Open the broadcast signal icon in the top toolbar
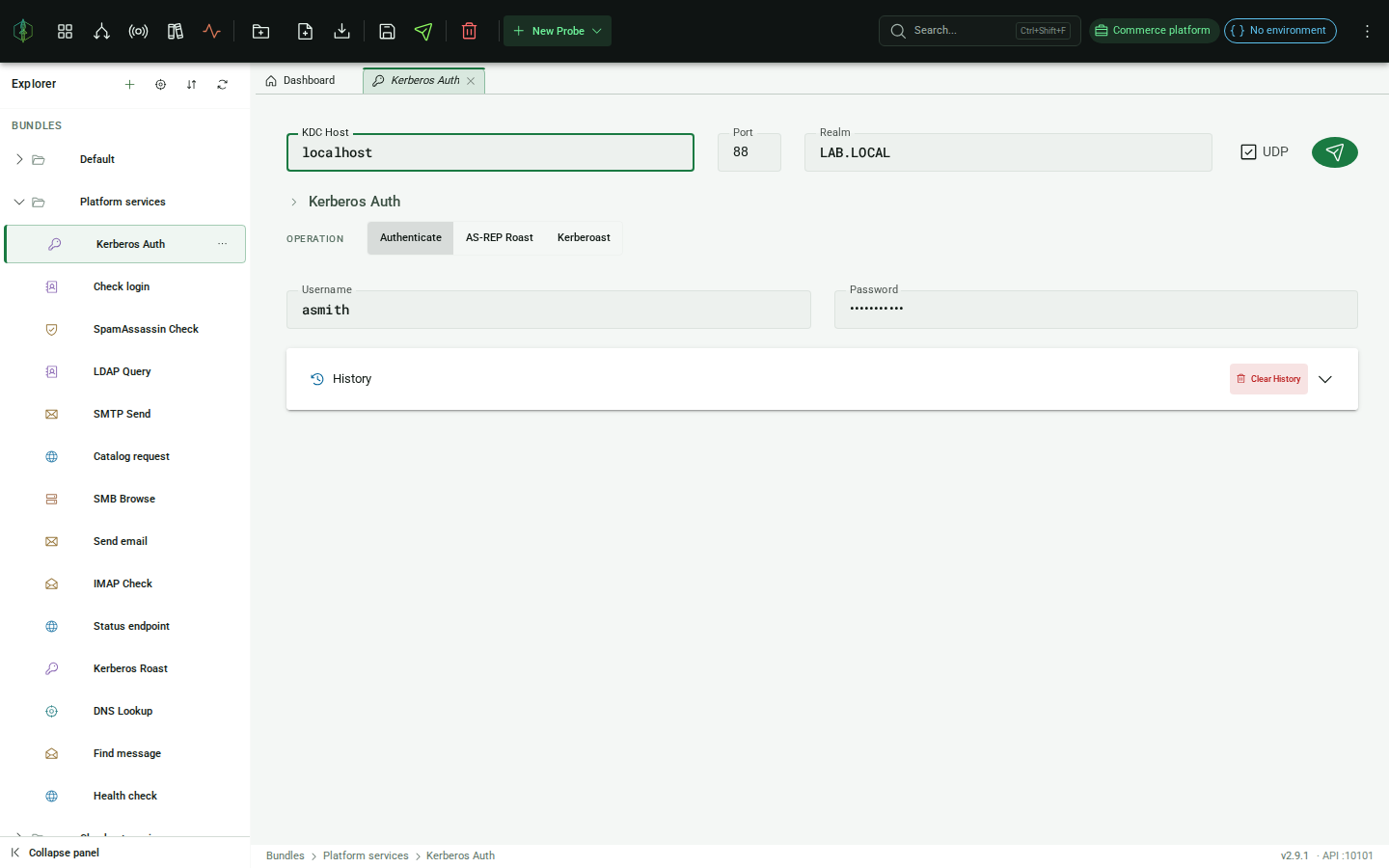 (x=138, y=31)
